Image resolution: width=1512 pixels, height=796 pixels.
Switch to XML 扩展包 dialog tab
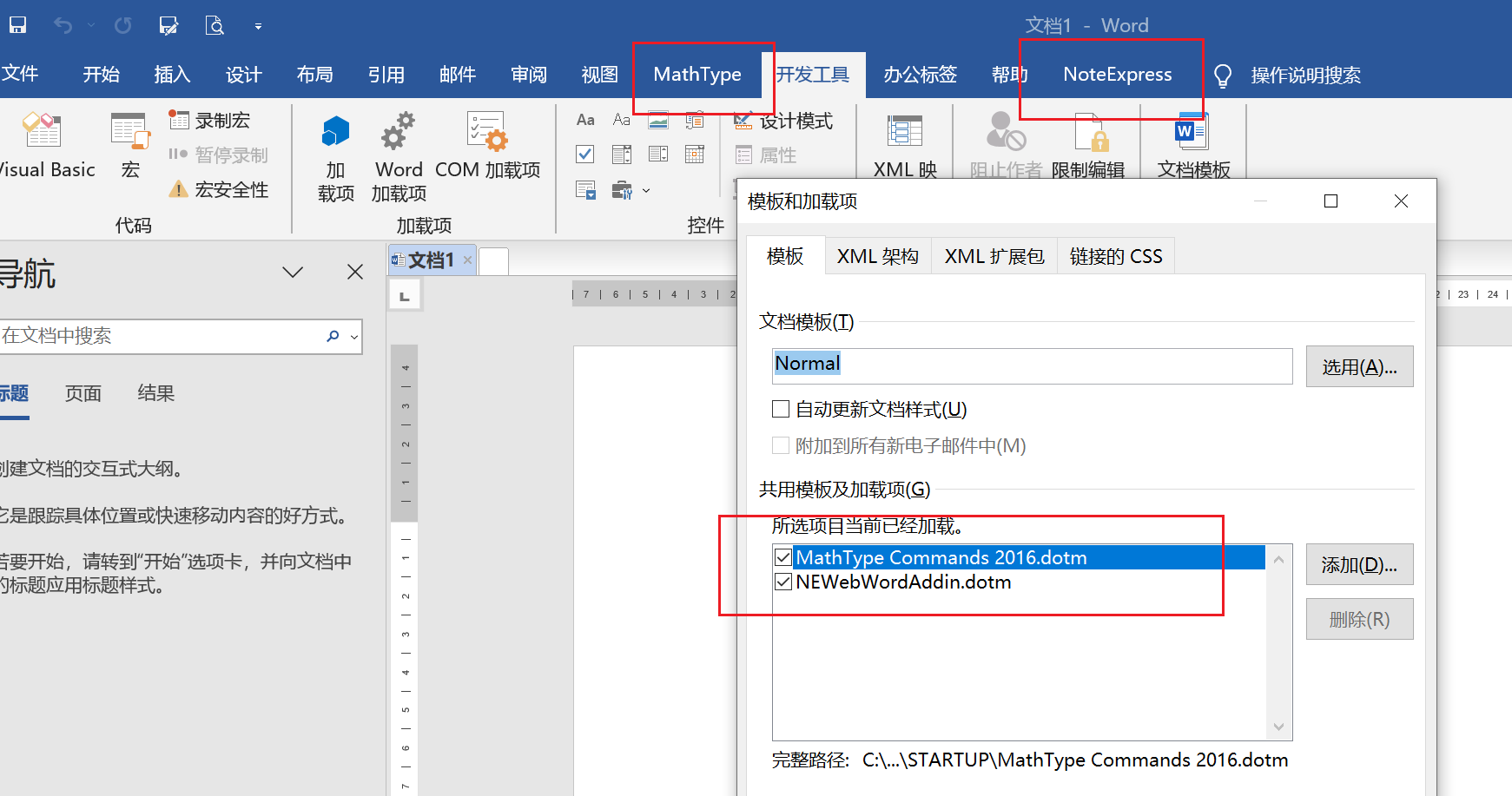pos(994,256)
